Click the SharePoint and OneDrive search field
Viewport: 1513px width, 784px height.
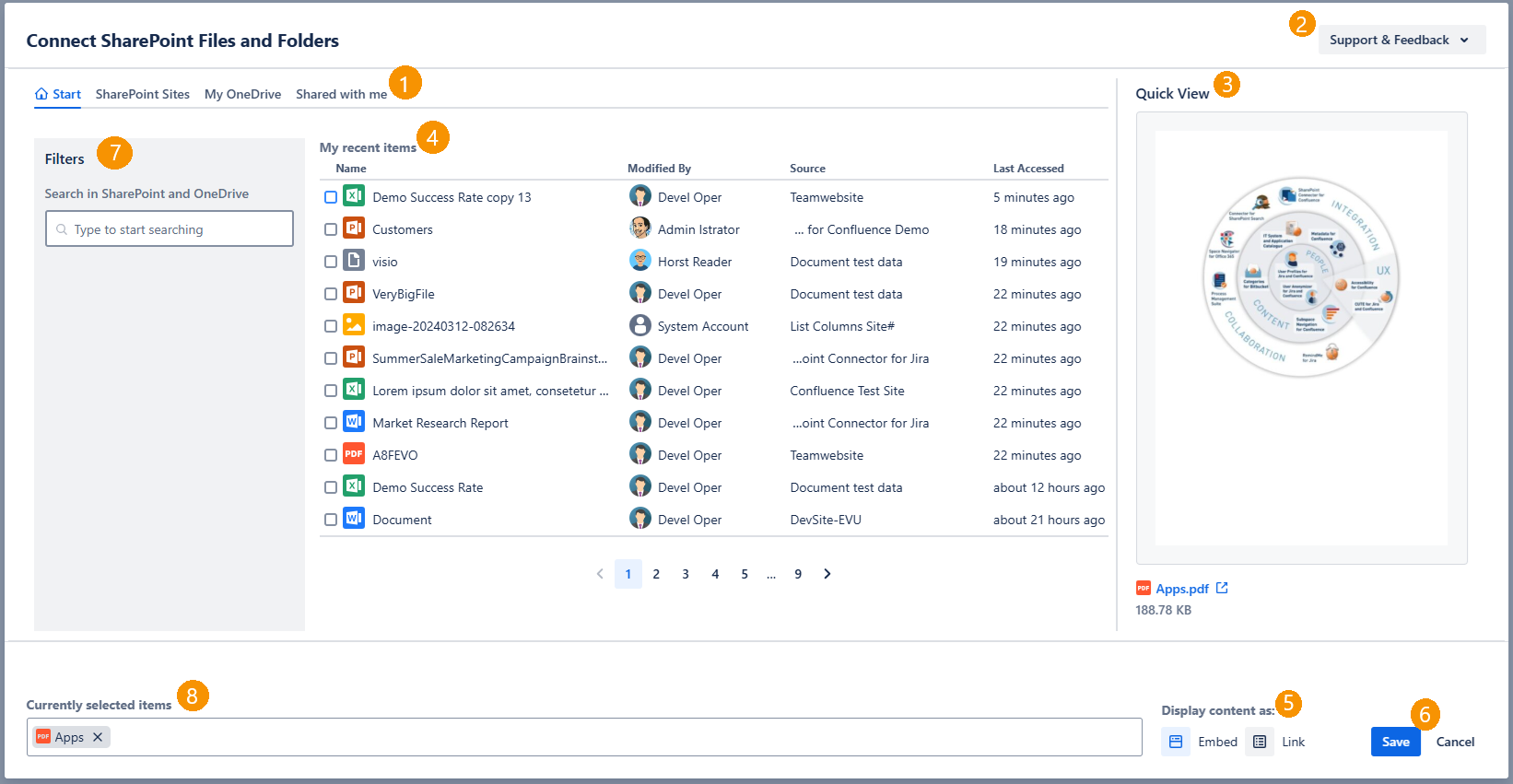pyautogui.click(x=170, y=229)
